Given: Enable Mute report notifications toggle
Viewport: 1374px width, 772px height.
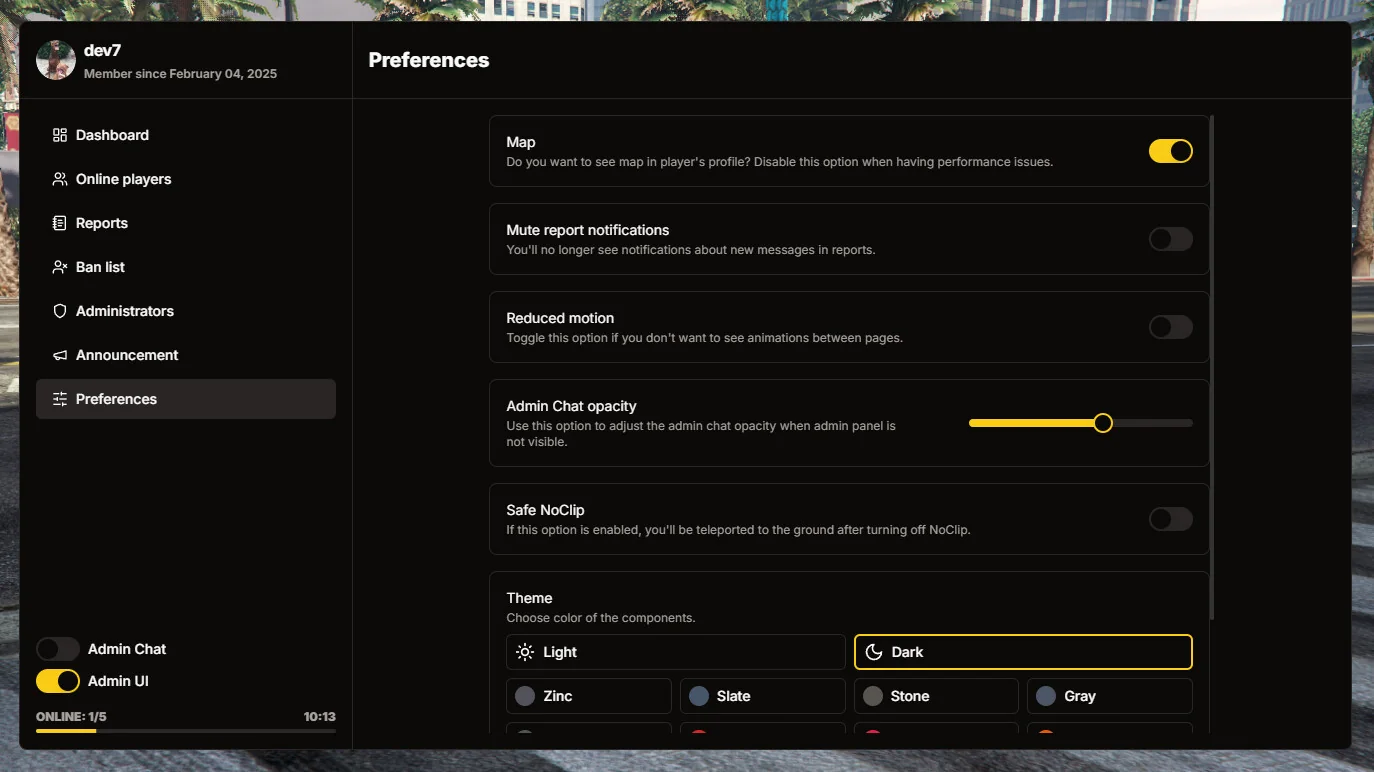Looking at the screenshot, I should pos(1170,239).
